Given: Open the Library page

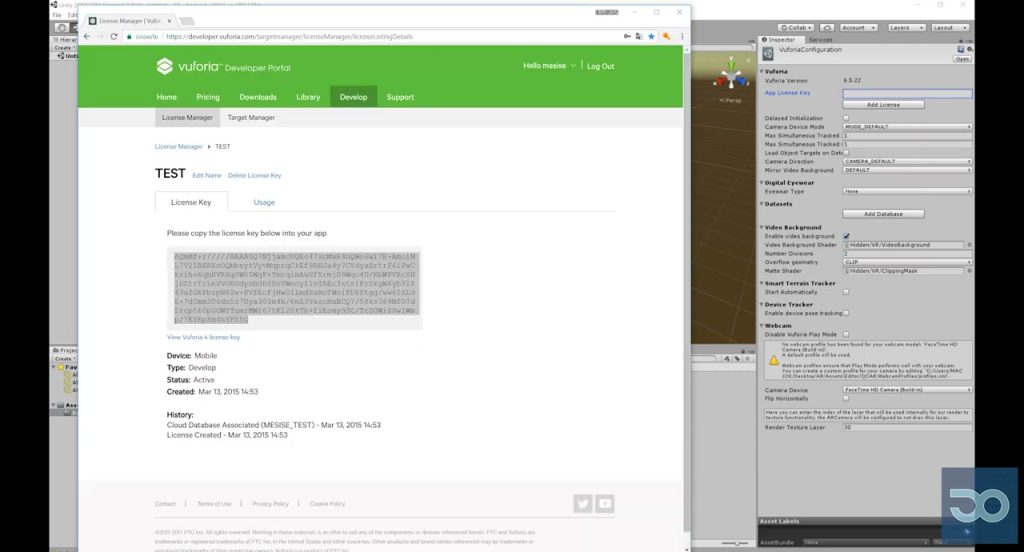Looking at the screenshot, I should [x=308, y=97].
